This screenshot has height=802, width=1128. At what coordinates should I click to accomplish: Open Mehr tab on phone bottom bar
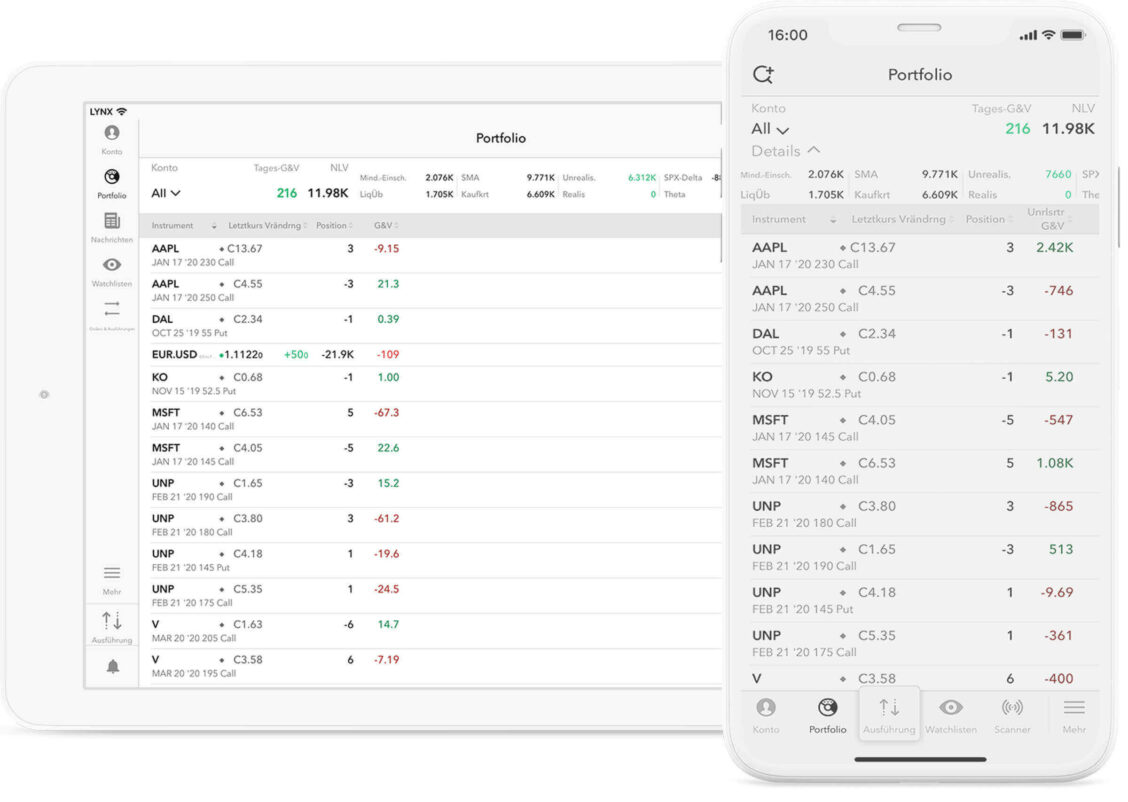1074,716
